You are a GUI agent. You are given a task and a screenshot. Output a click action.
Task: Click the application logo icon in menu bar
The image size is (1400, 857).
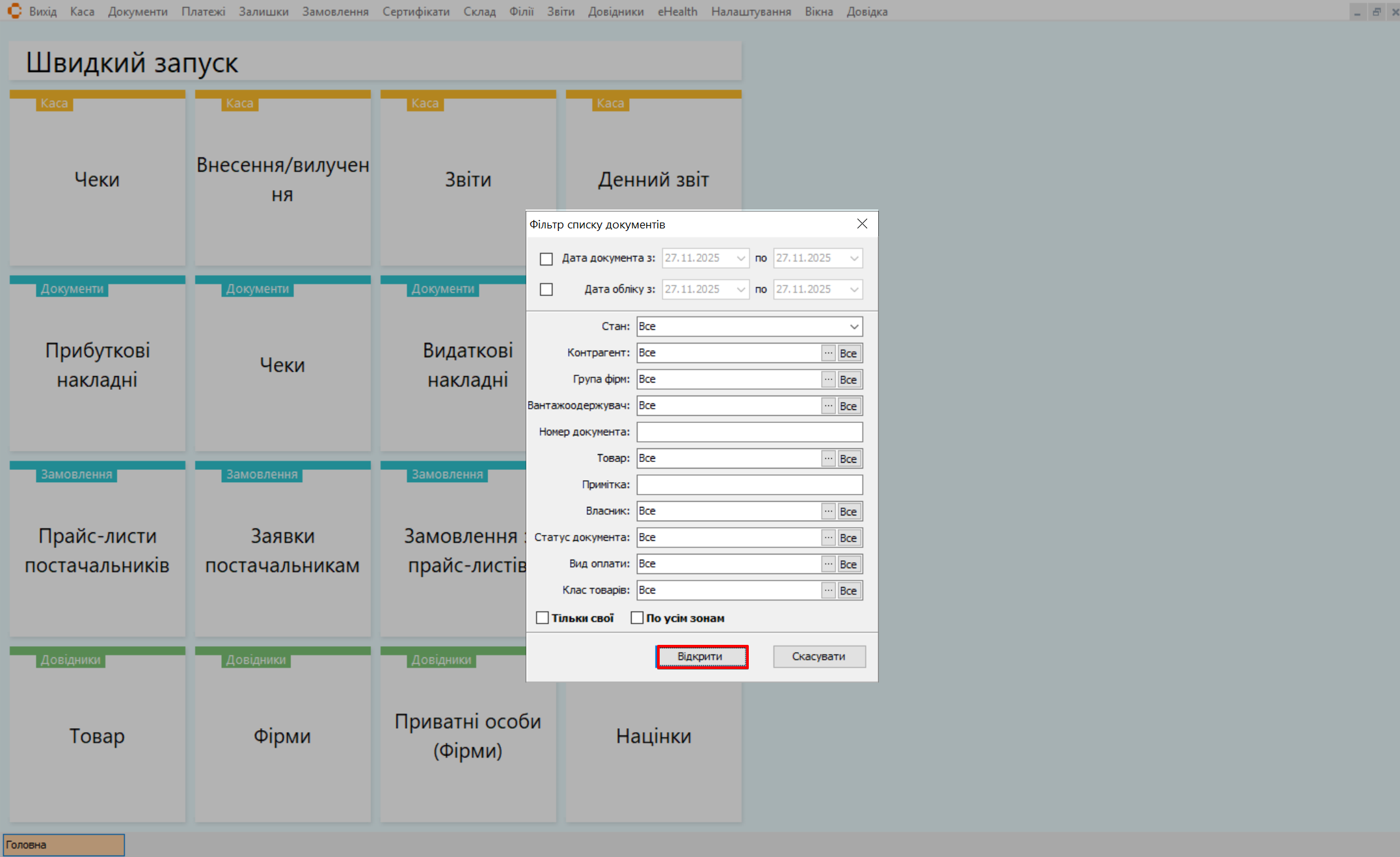[14, 11]
